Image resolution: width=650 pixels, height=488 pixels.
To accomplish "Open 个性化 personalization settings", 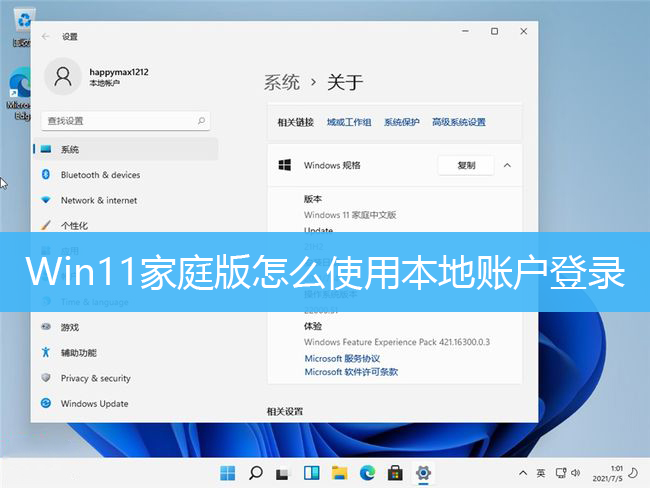I will (74, 226).
